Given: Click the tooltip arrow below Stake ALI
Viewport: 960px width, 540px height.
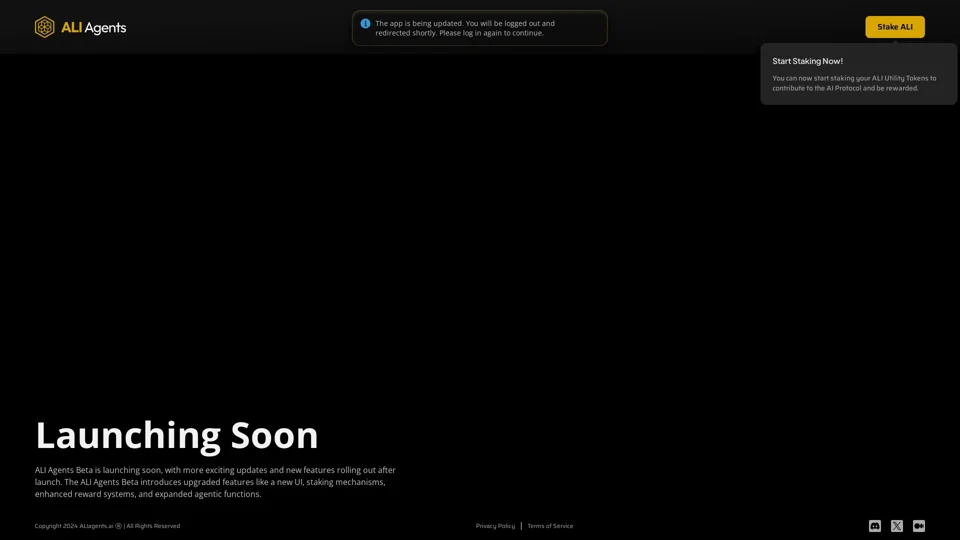Looking at the screenshot, I should tap(895, 42).
